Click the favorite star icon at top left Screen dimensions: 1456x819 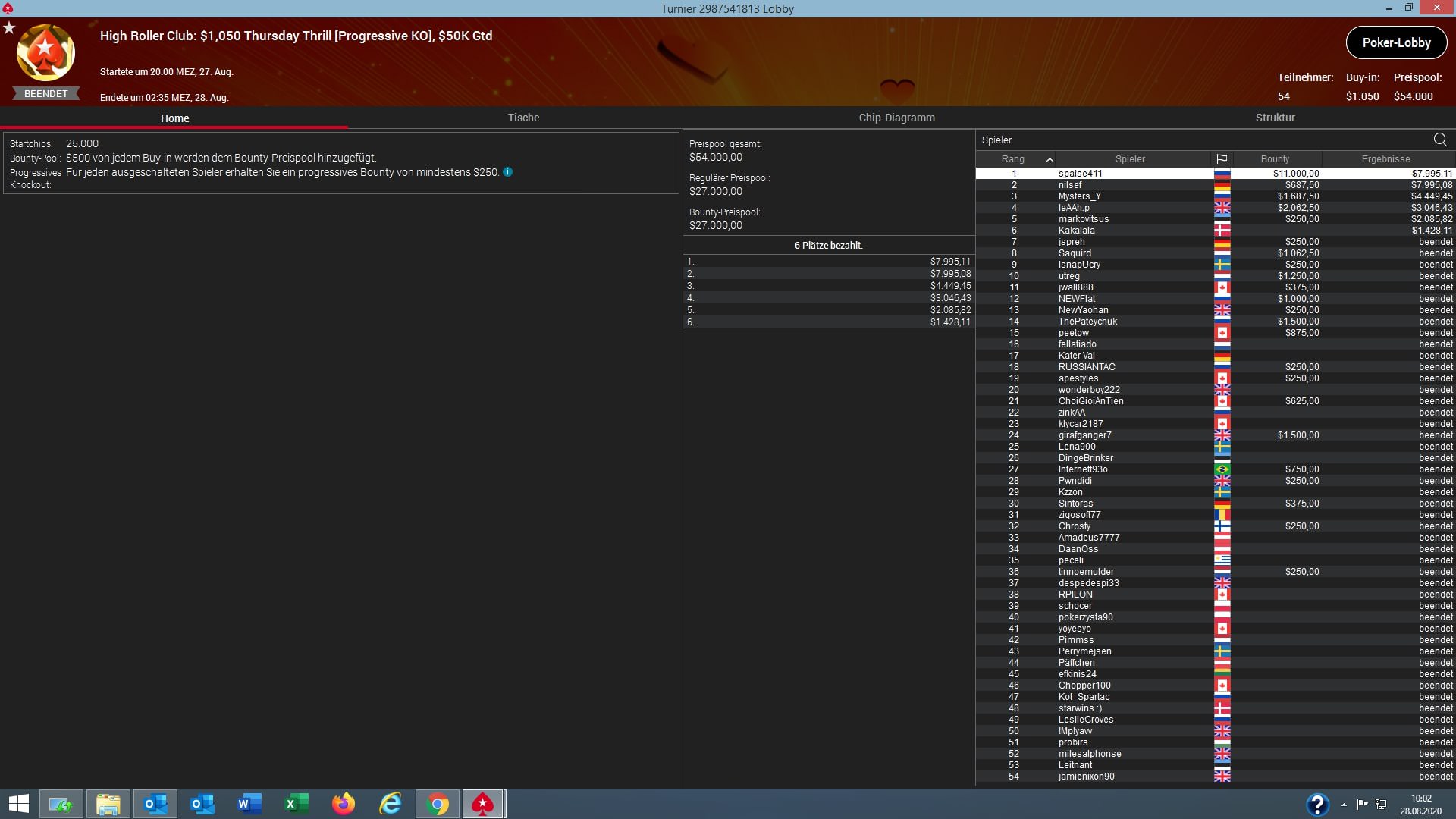(9, 28)
